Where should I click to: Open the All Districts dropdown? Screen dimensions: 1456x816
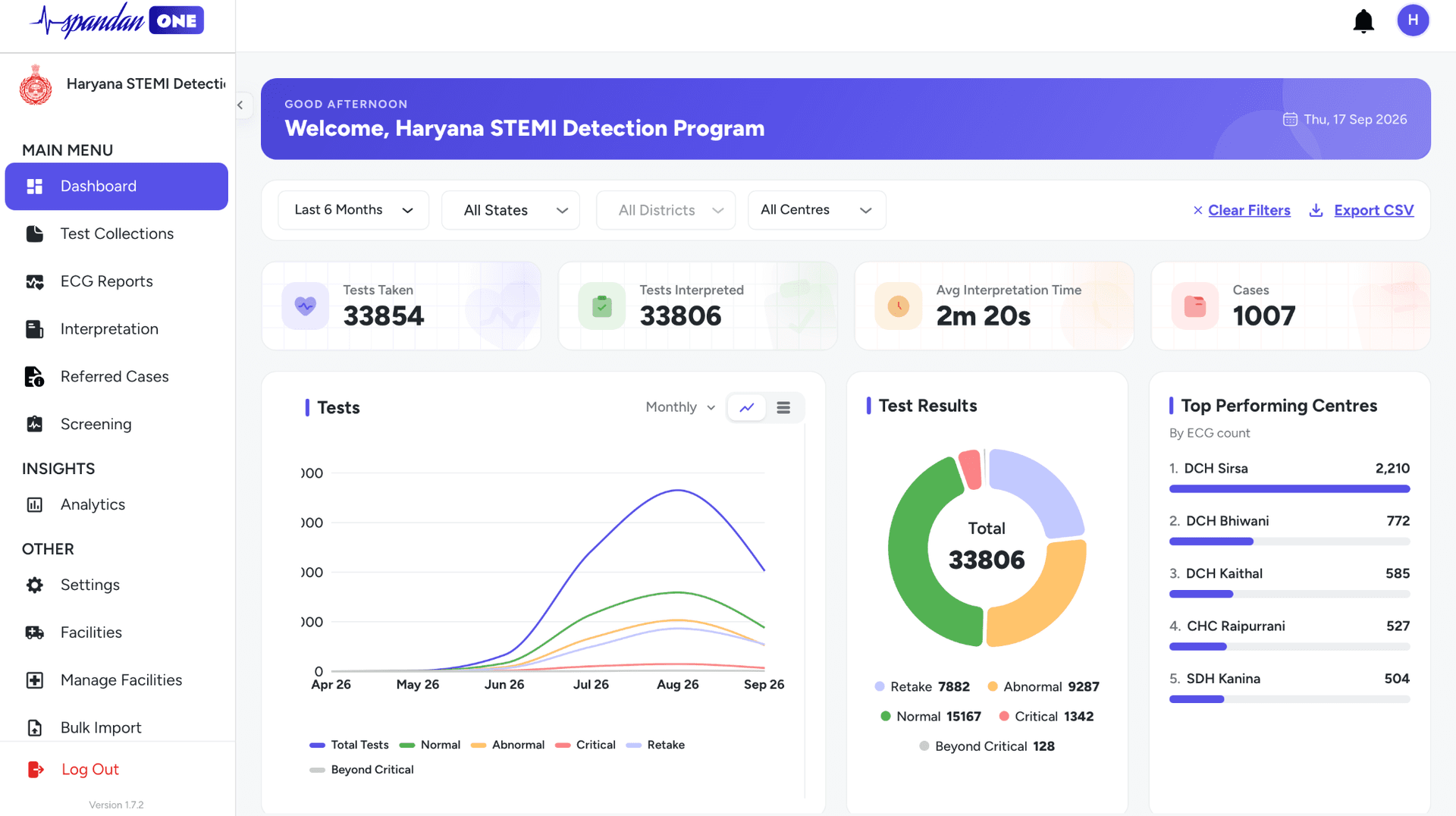click(666, 210)
